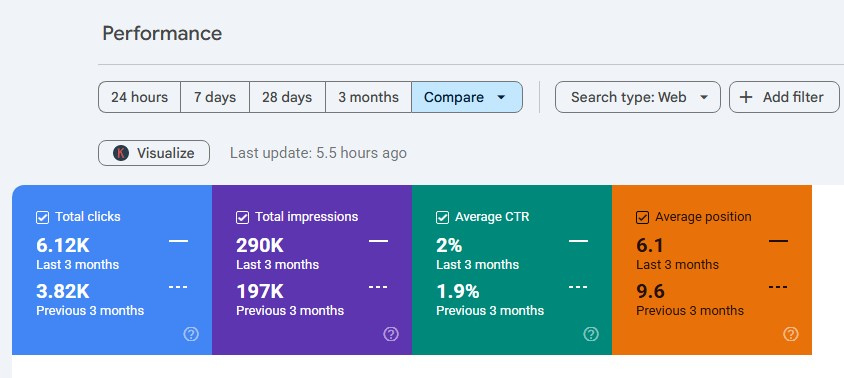The height and width of the screenshot is (378, 844).
Task: Uncheck the Total clicks checkbox
Action: [43, 218]
